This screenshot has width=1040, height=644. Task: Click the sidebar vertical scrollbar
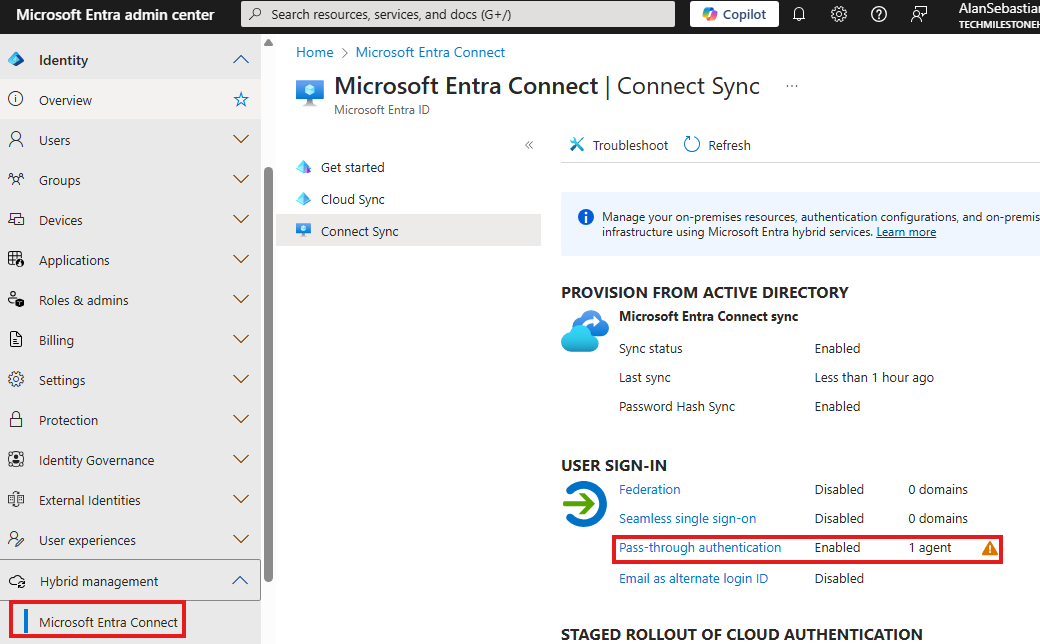(268, 373)
